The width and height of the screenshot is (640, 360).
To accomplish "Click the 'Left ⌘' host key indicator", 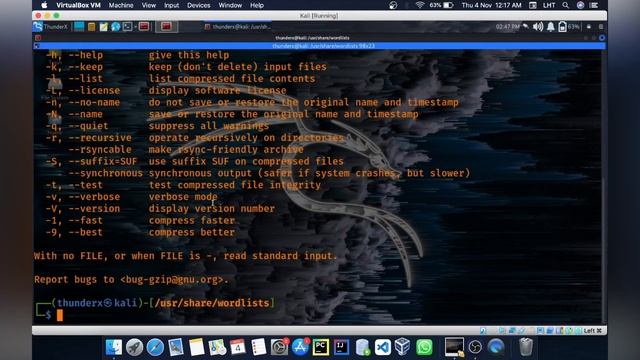I will coord(592,331).
